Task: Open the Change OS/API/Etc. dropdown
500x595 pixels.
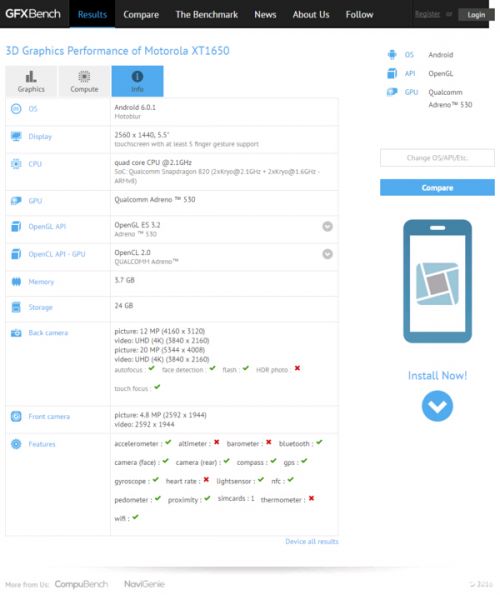Action: coord(437,158)
